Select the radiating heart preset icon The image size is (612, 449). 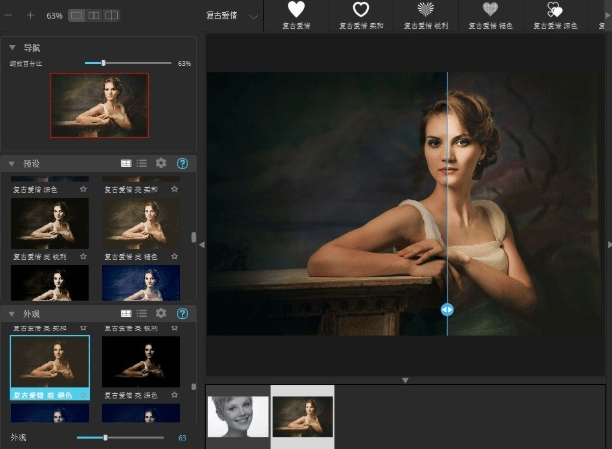tap(425, 10)
